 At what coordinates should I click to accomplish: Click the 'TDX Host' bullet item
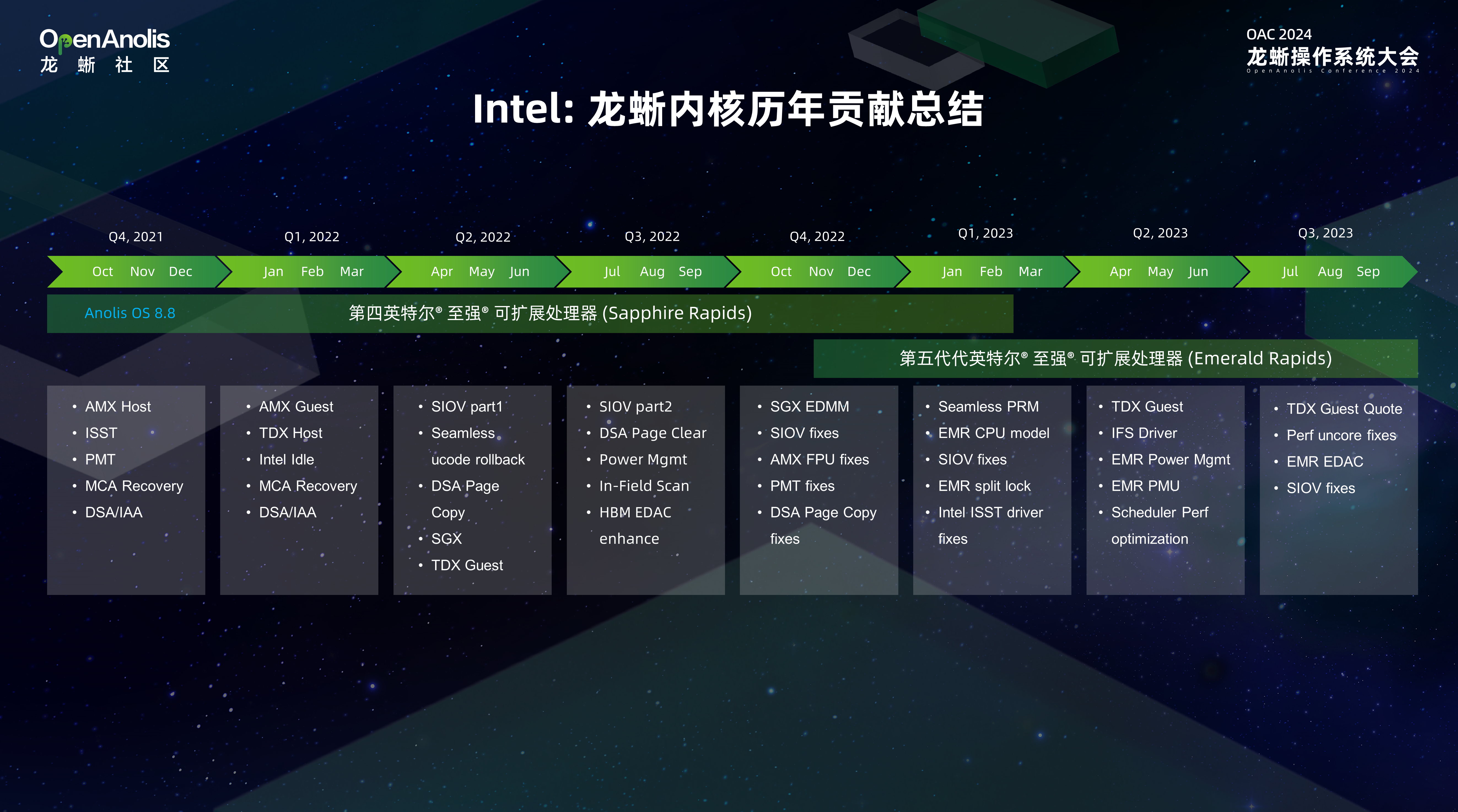pyautogui.click(x=290, y=433)
